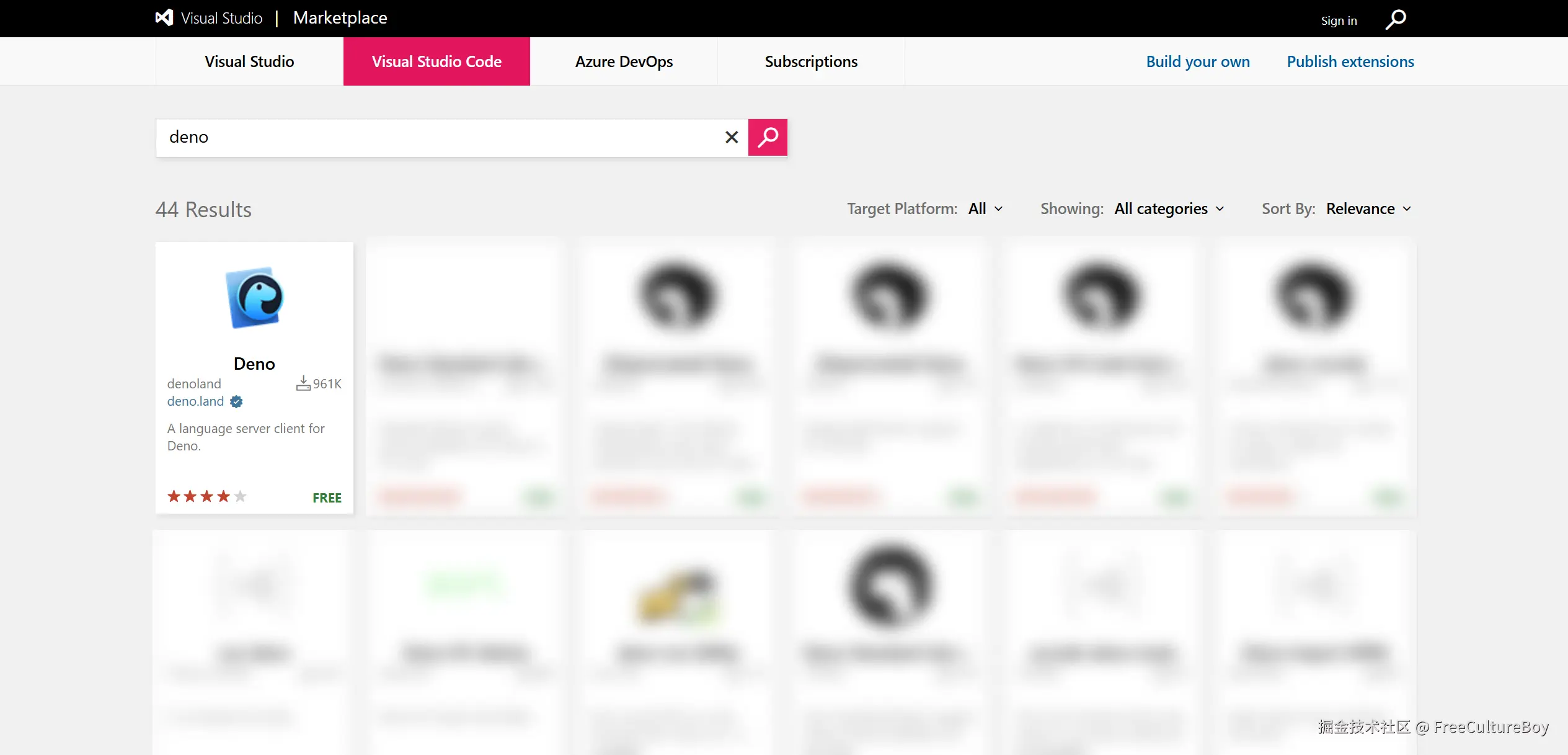
Task: Open the Deno extension title
Action: click(254, 364)
